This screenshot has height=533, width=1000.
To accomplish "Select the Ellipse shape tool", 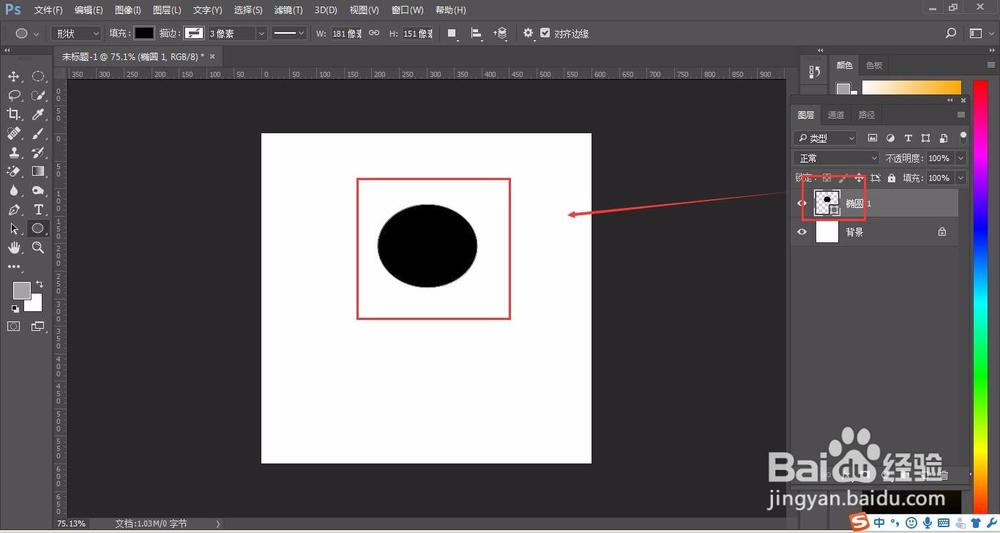I will click(38, 228).
